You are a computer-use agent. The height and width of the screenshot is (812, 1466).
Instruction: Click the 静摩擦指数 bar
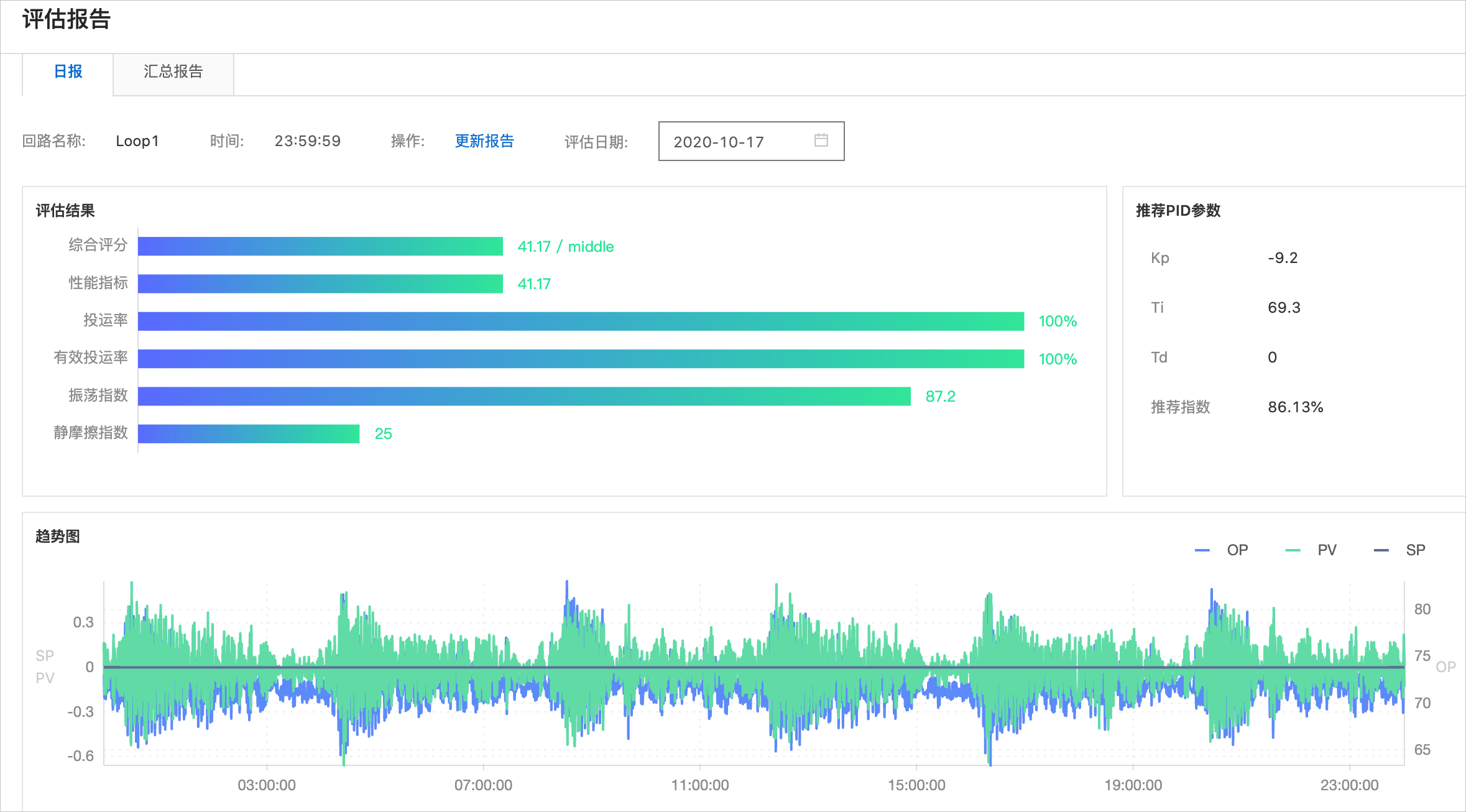point(249,434)
